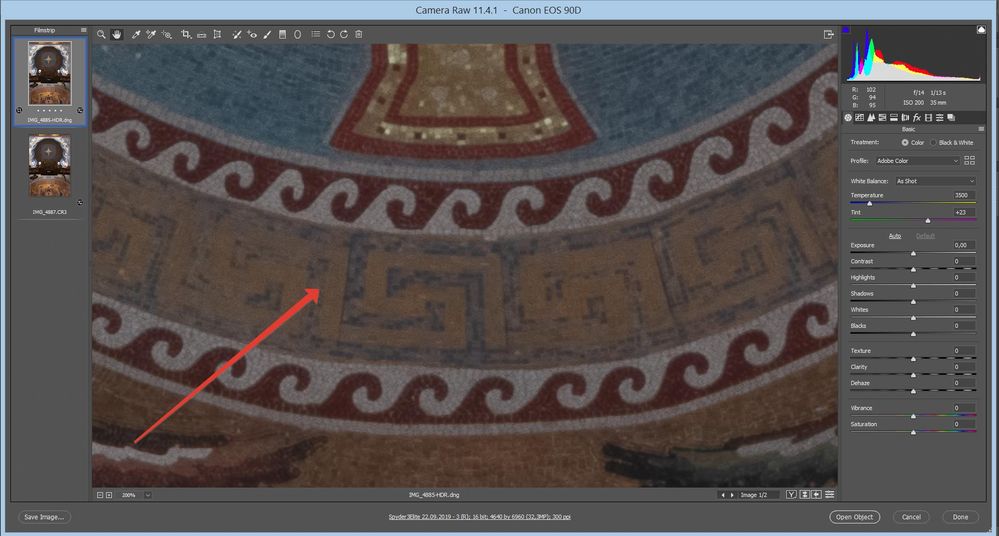Open the Profile dropdown (Adobe Color)
The height and width of the screenshot is (536, 999).
(x=917, y=161)
